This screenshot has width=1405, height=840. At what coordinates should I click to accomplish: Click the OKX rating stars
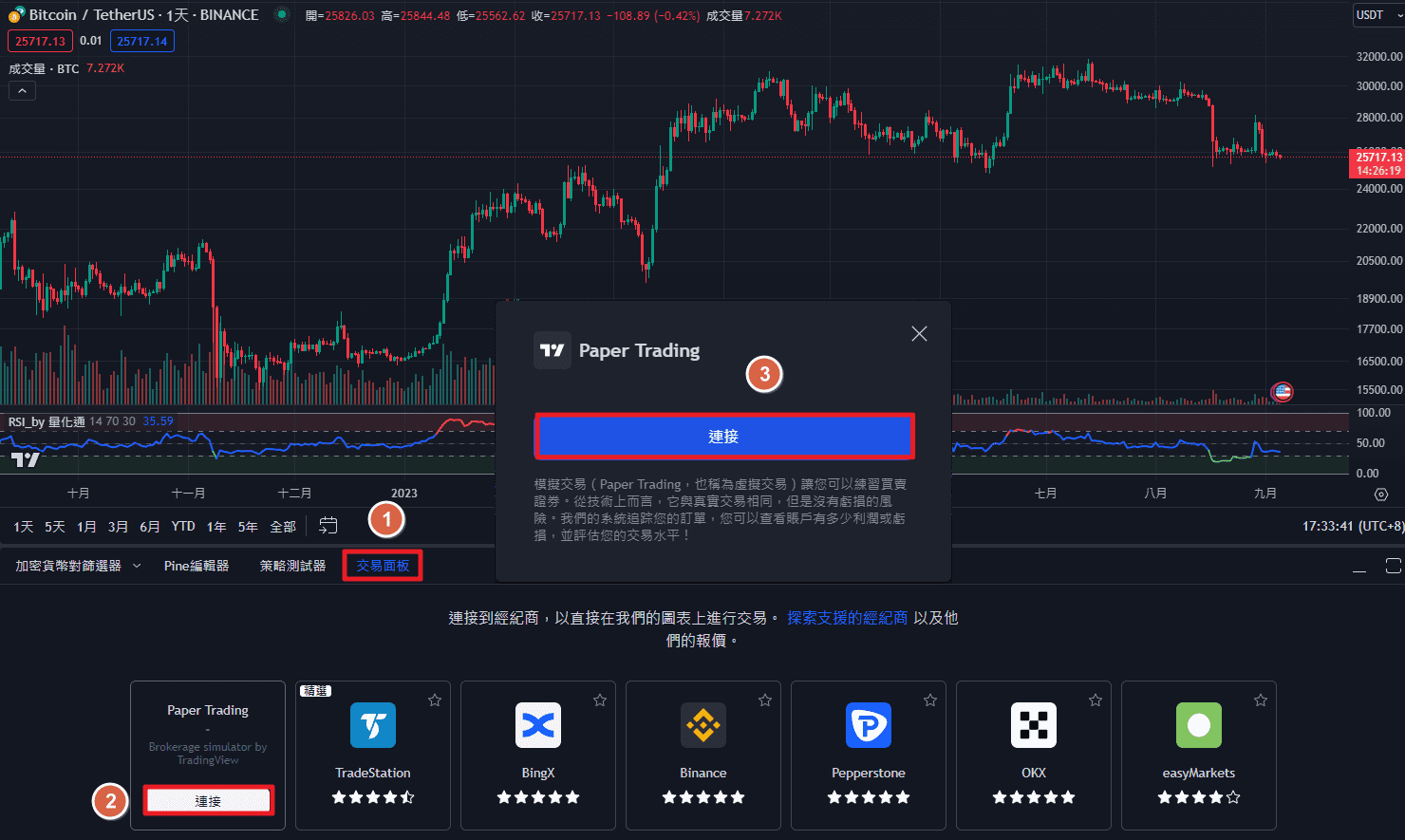[x=1034, y=797]
